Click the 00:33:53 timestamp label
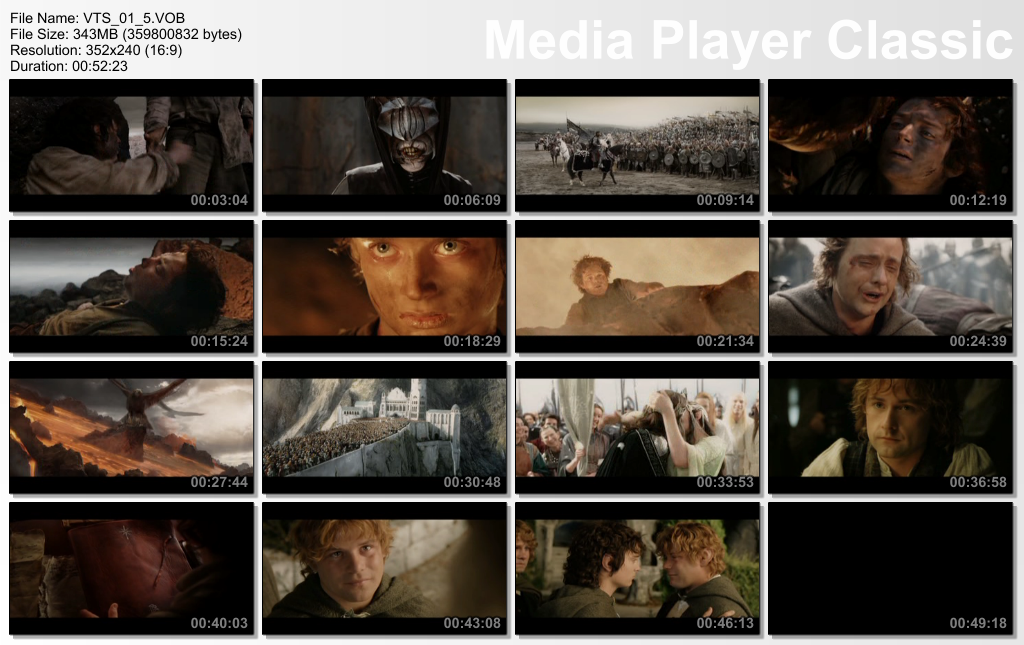The height and width of the screenshot is (645, 1024). click(725, 482)
